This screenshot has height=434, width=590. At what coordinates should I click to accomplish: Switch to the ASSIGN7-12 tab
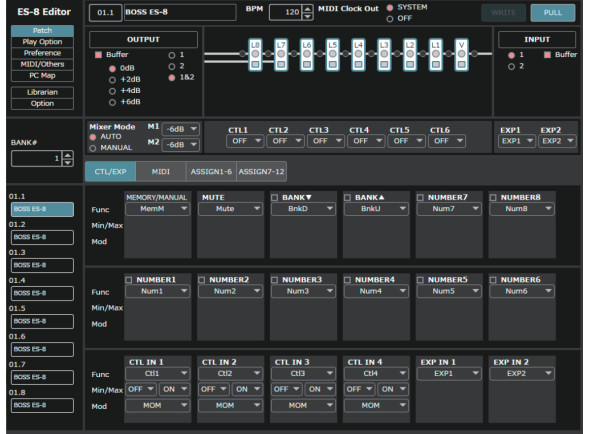tap(262, 172)
